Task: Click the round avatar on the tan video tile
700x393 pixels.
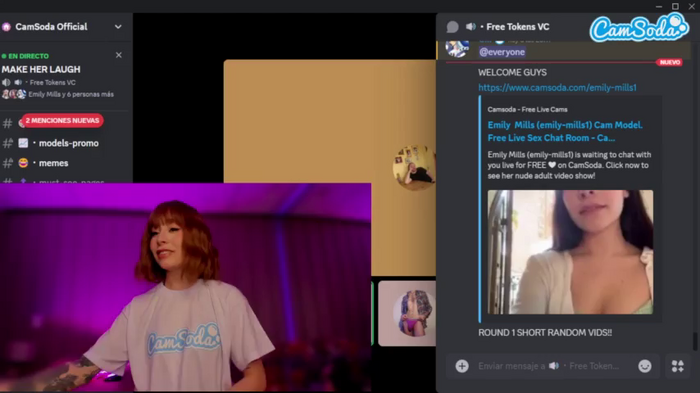Action: (x=414, y=167)
